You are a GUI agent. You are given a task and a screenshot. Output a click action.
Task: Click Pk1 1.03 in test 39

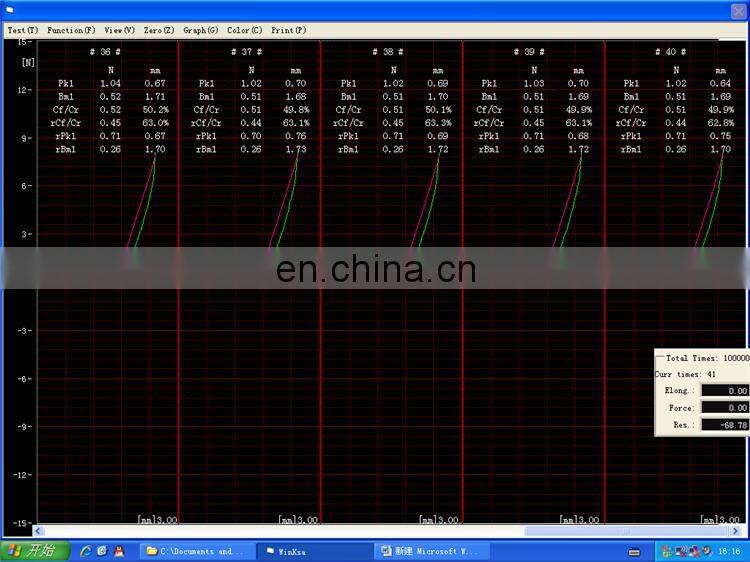pos(533,83)
